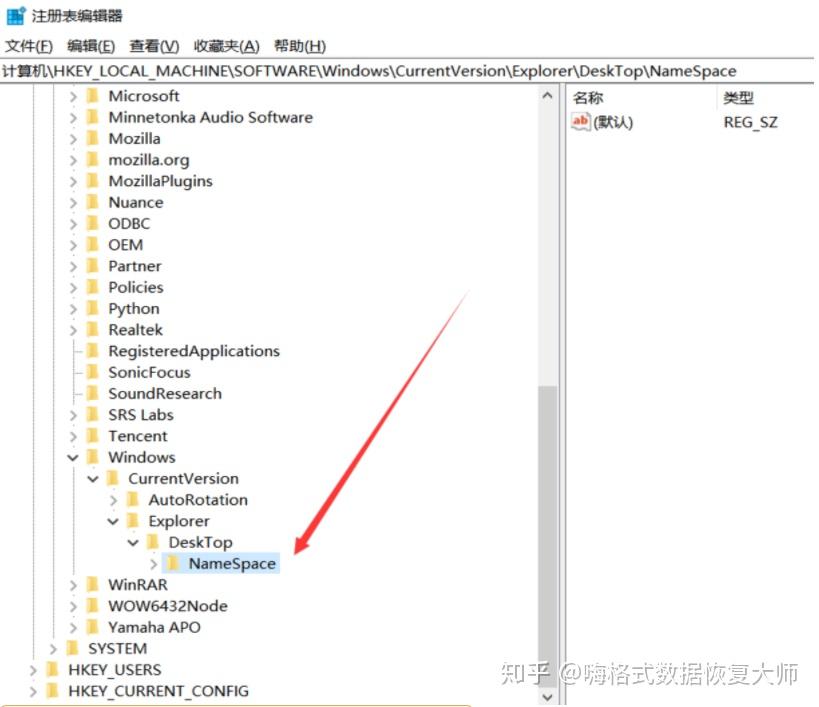This screenshot has width=819, height=707.
Task: Expand the OEM key
Action: pos(73,245)
